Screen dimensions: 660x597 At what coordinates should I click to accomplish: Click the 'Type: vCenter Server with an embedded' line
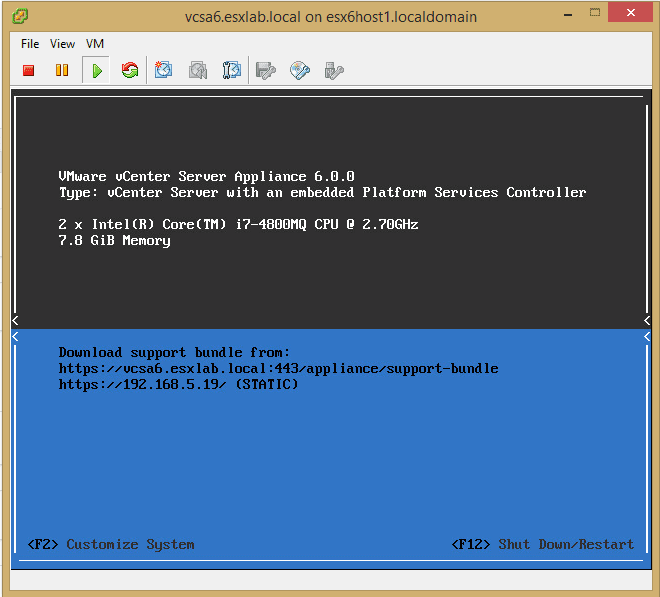point(322,192)
